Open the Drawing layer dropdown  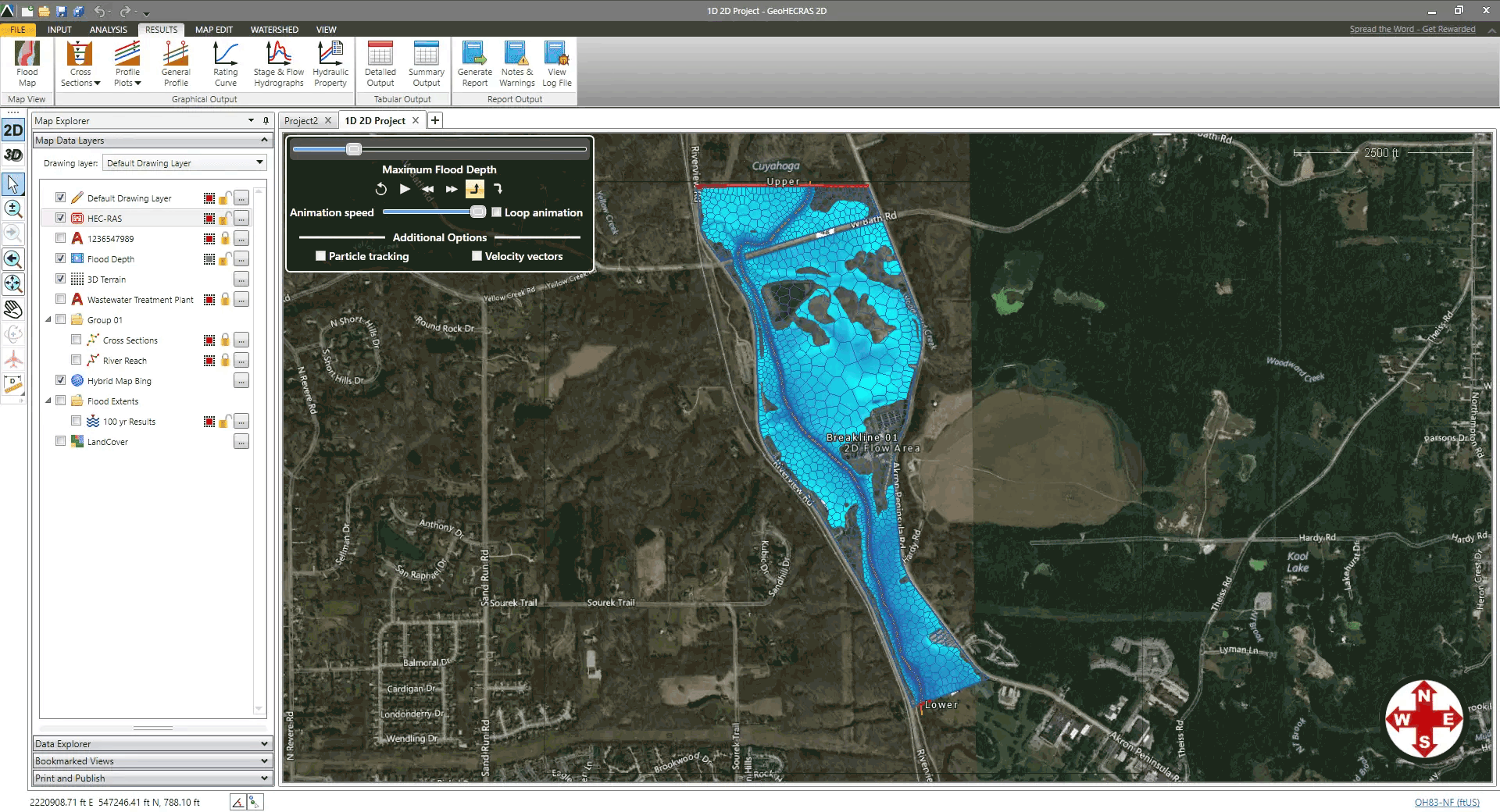click(259, 162)
